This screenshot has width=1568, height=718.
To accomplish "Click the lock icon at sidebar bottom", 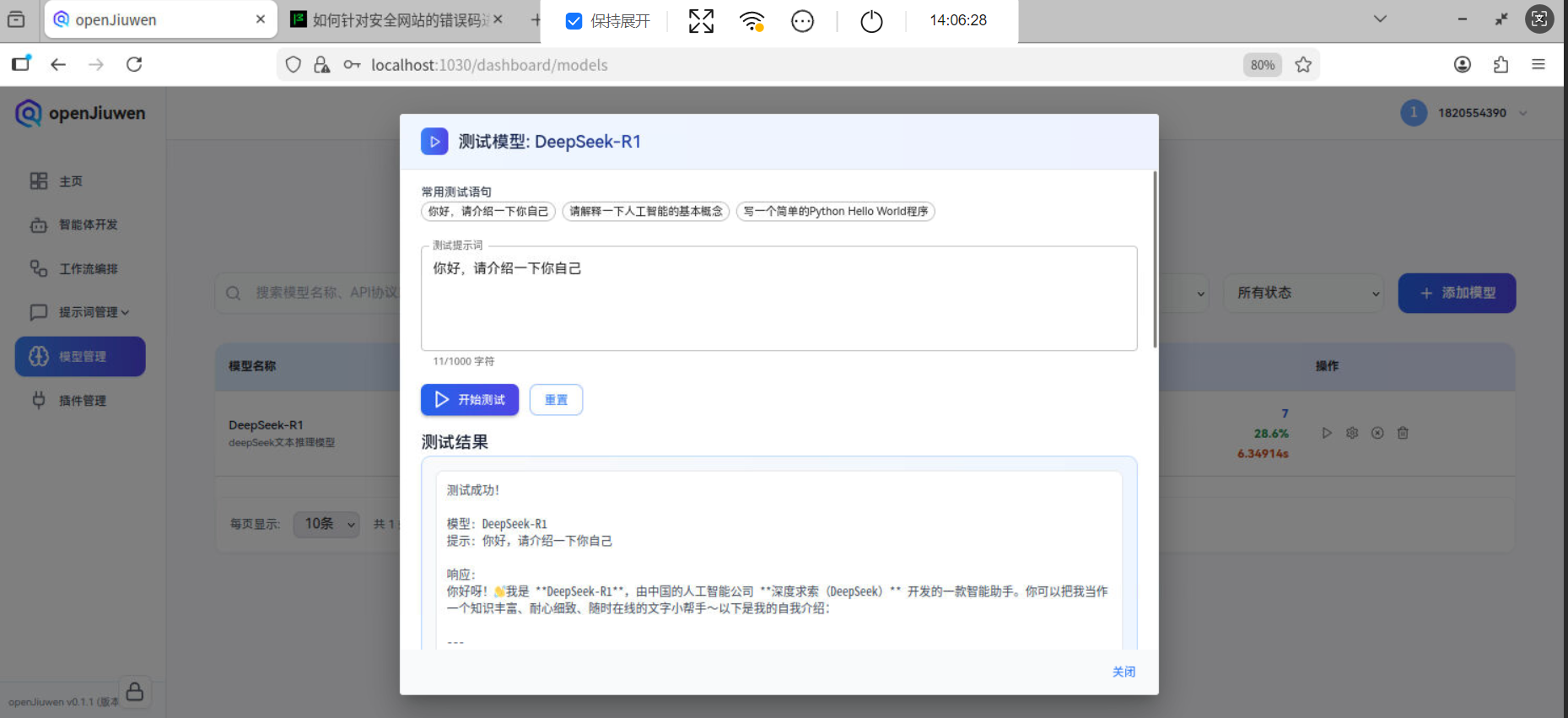I will pos(135,692).
